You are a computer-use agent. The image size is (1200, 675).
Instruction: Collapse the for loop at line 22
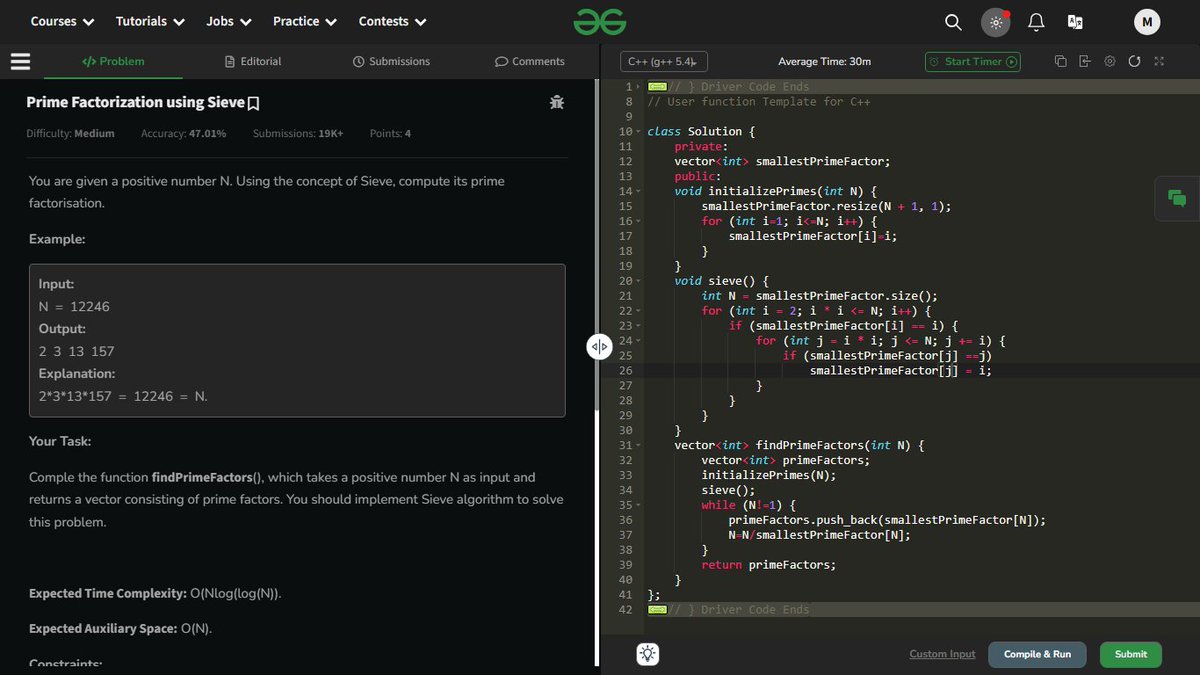point(639,311)
